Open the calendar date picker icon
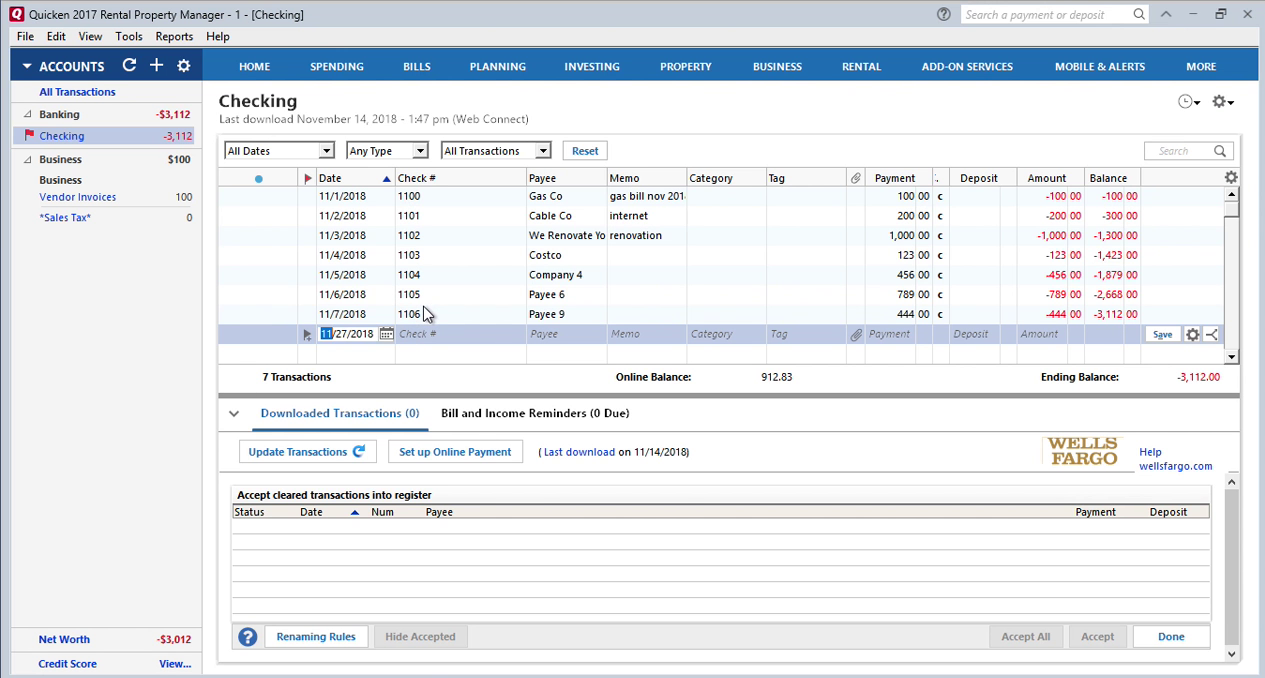The height and width of the screenshot is (678, 1265). pyautogui.click(x=386, y=334)
